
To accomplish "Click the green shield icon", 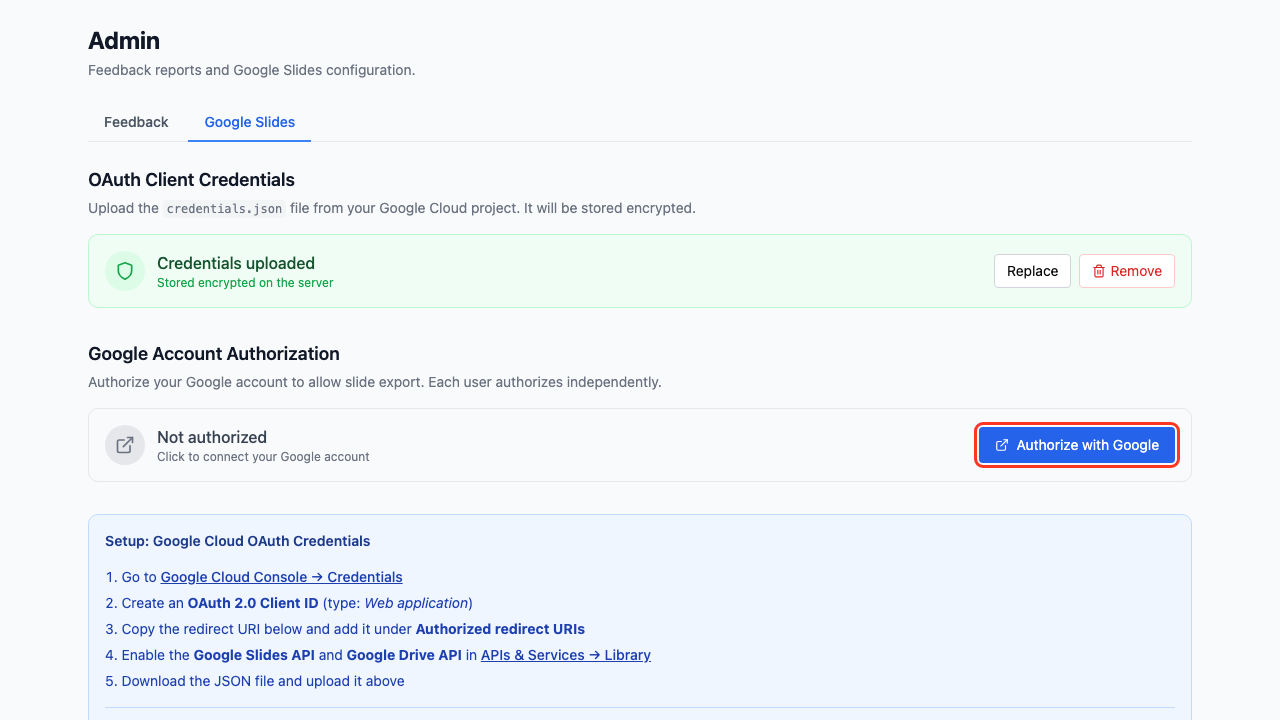I will tap(125, 271).
